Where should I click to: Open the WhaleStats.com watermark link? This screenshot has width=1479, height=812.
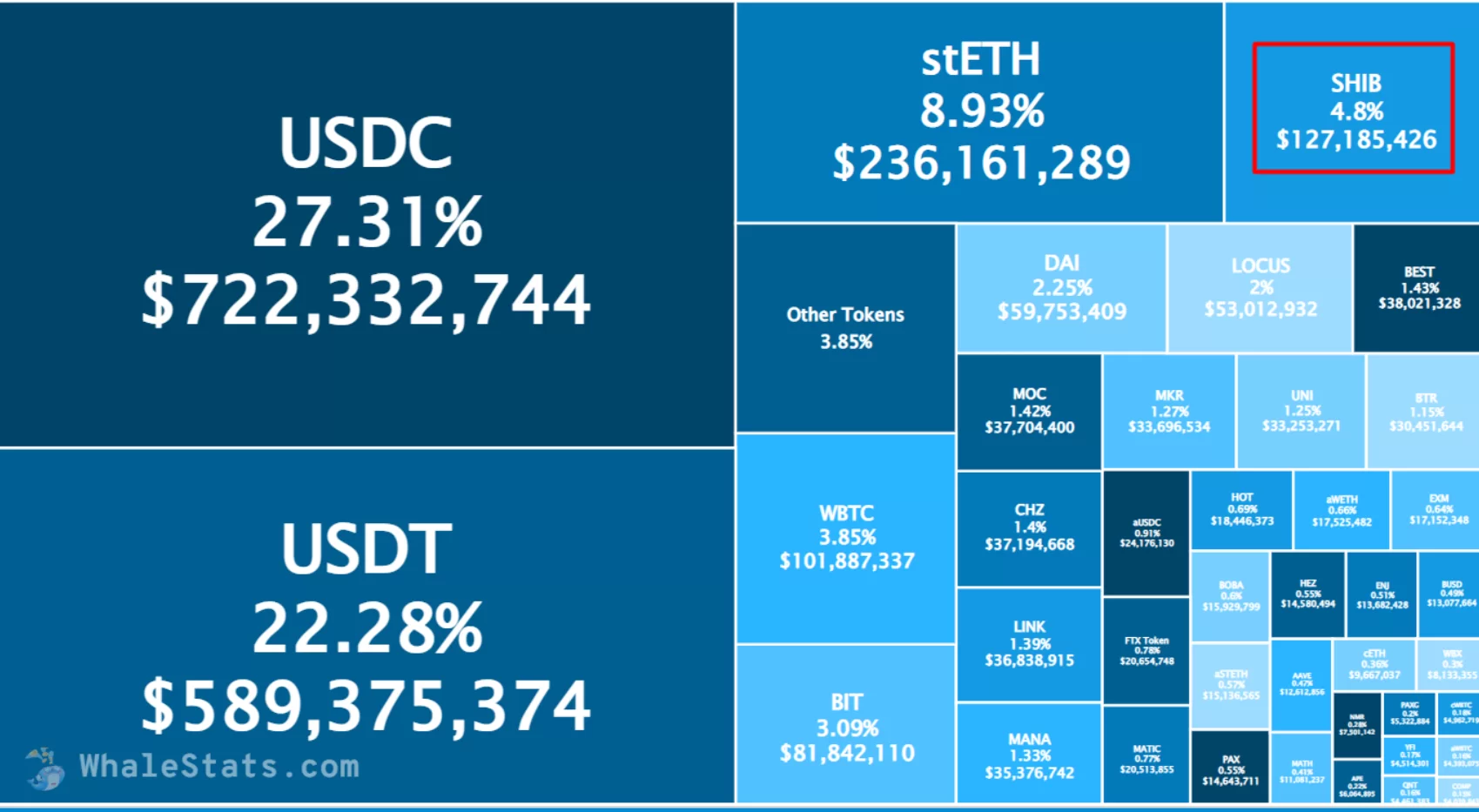click(218, 767)
